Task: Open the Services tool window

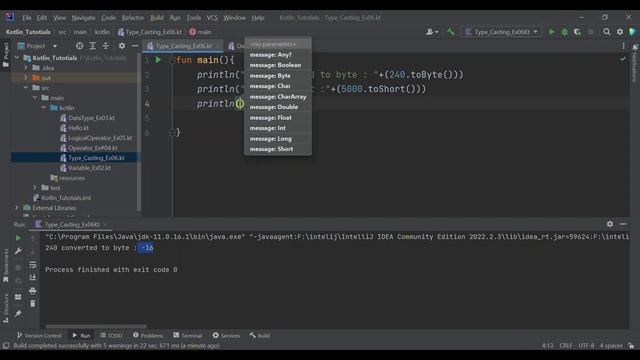Action: click(226, 336)
